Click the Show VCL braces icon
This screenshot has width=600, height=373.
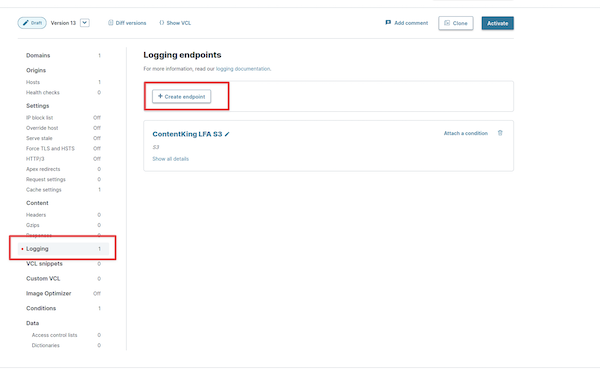[x=161, y=23]
